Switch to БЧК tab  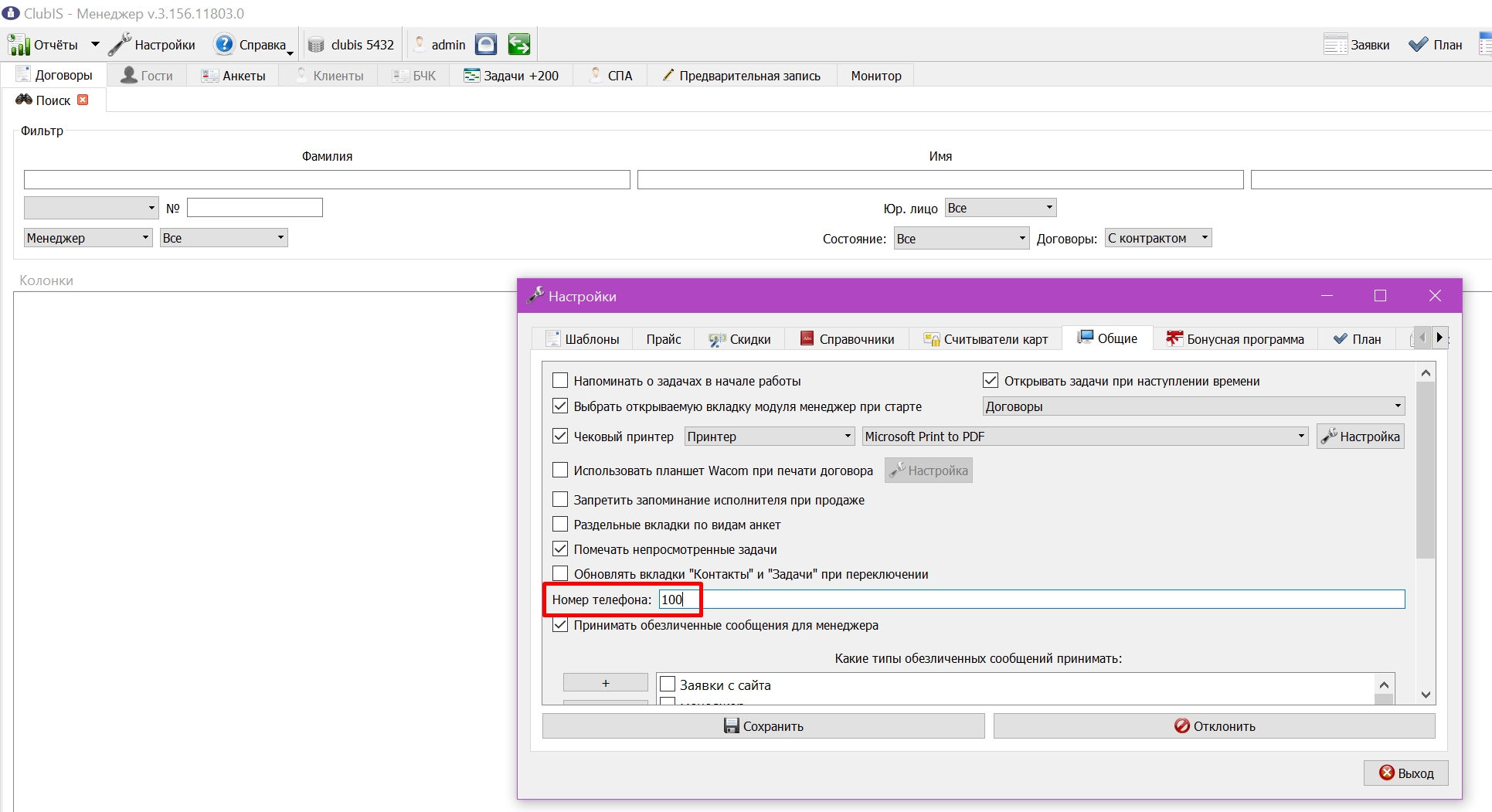click(x=414, y=76)
